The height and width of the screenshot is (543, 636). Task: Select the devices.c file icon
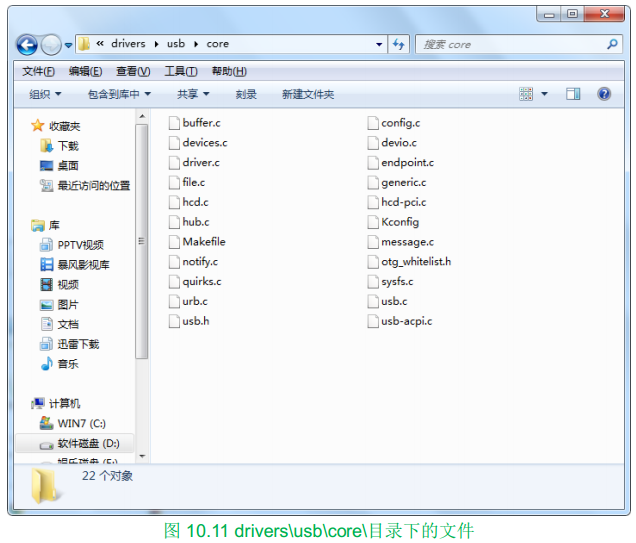174,142
